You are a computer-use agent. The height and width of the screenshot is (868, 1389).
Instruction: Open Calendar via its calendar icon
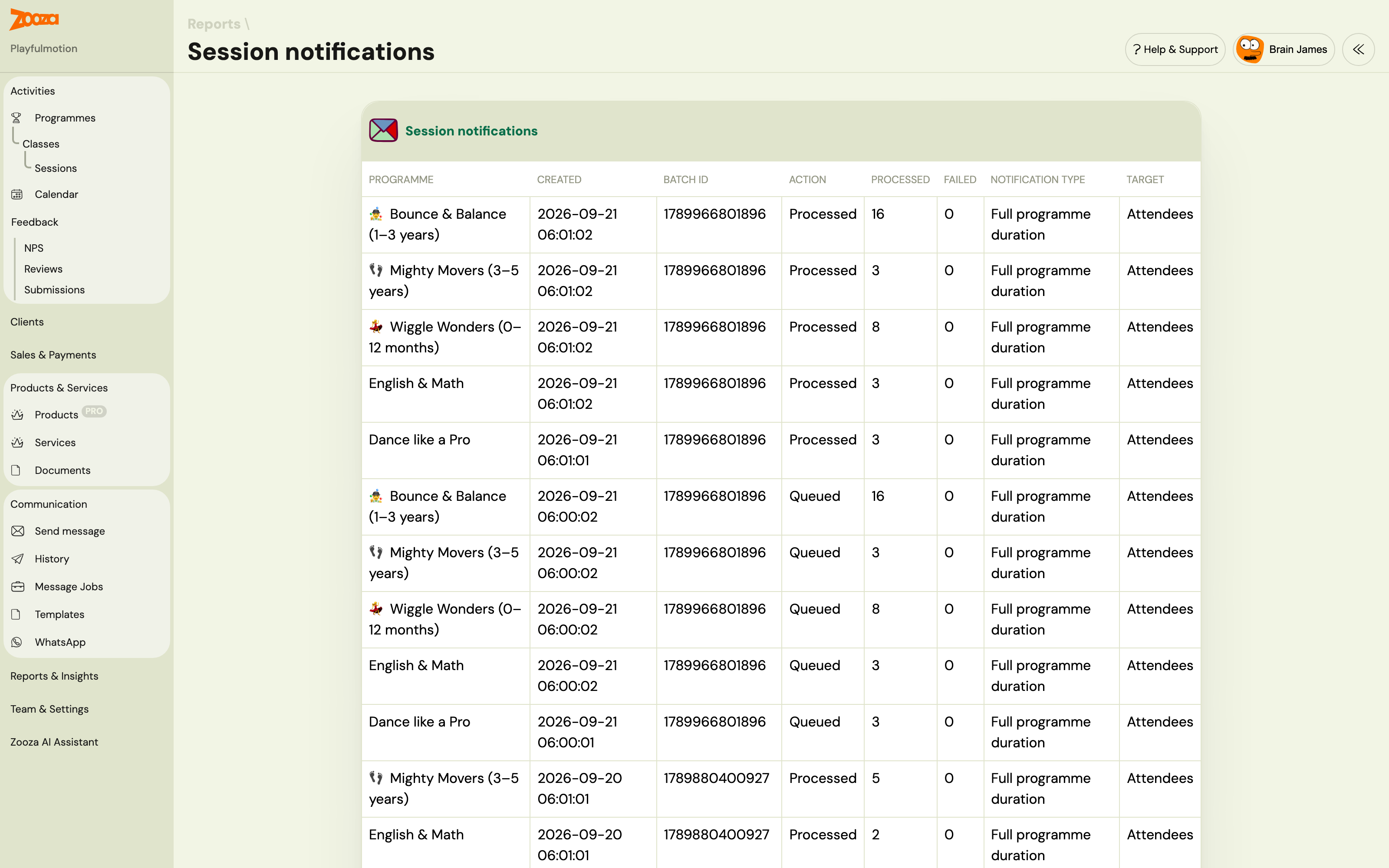tap(17, 194)
